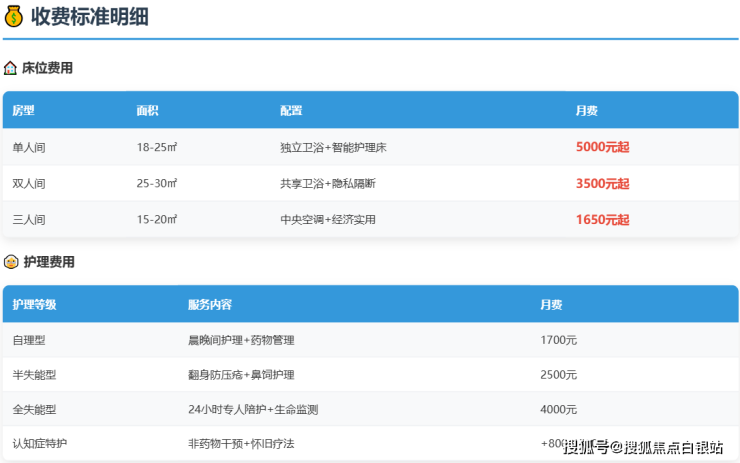Viewport: 740px width, 463px height.
Task: Click the house icon next to 床位费用
Action: tap(11, 68)
